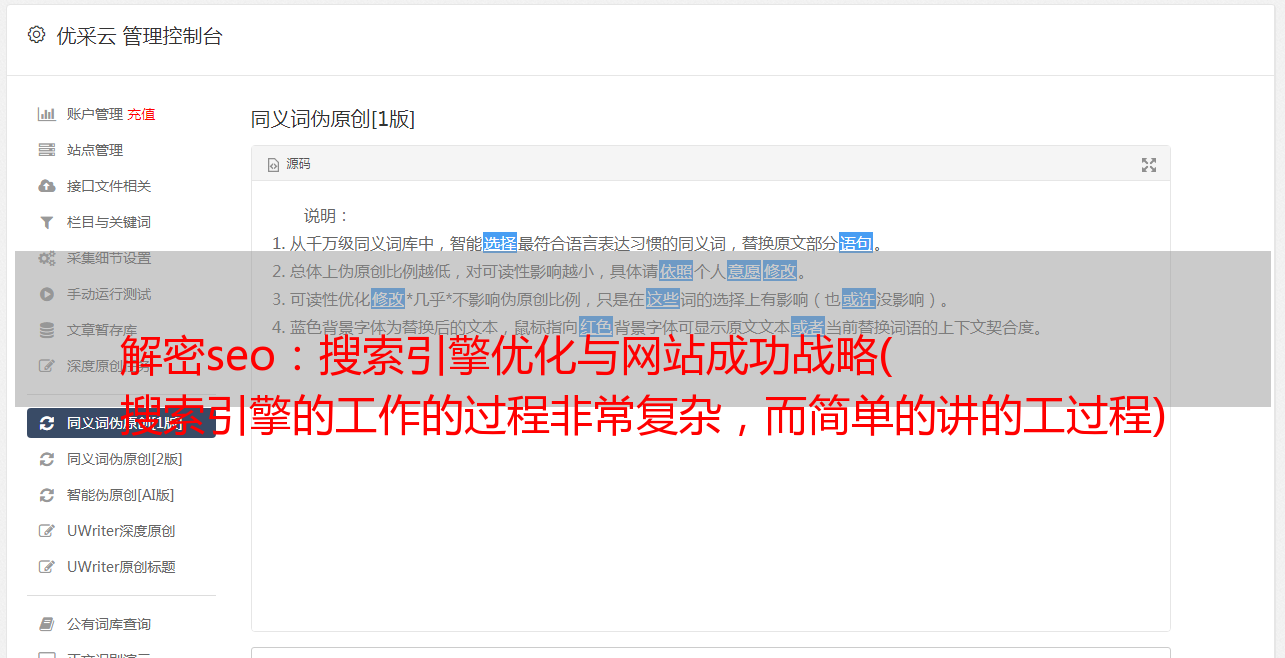Click the 同义词伪原创[2版] refresh icon

(46, 459)
